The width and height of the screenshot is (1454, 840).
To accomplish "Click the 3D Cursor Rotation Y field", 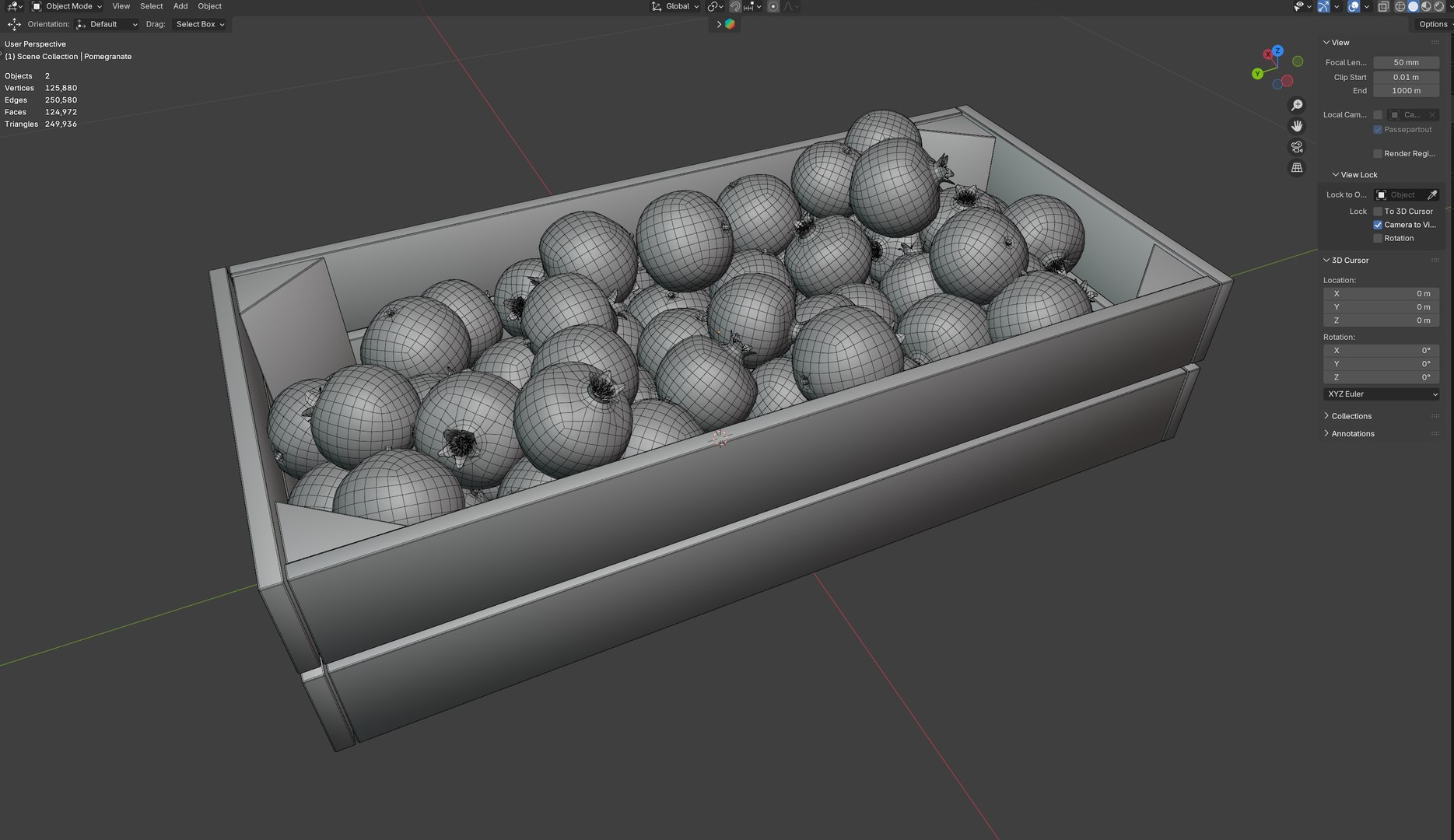I will (1381, 364).
